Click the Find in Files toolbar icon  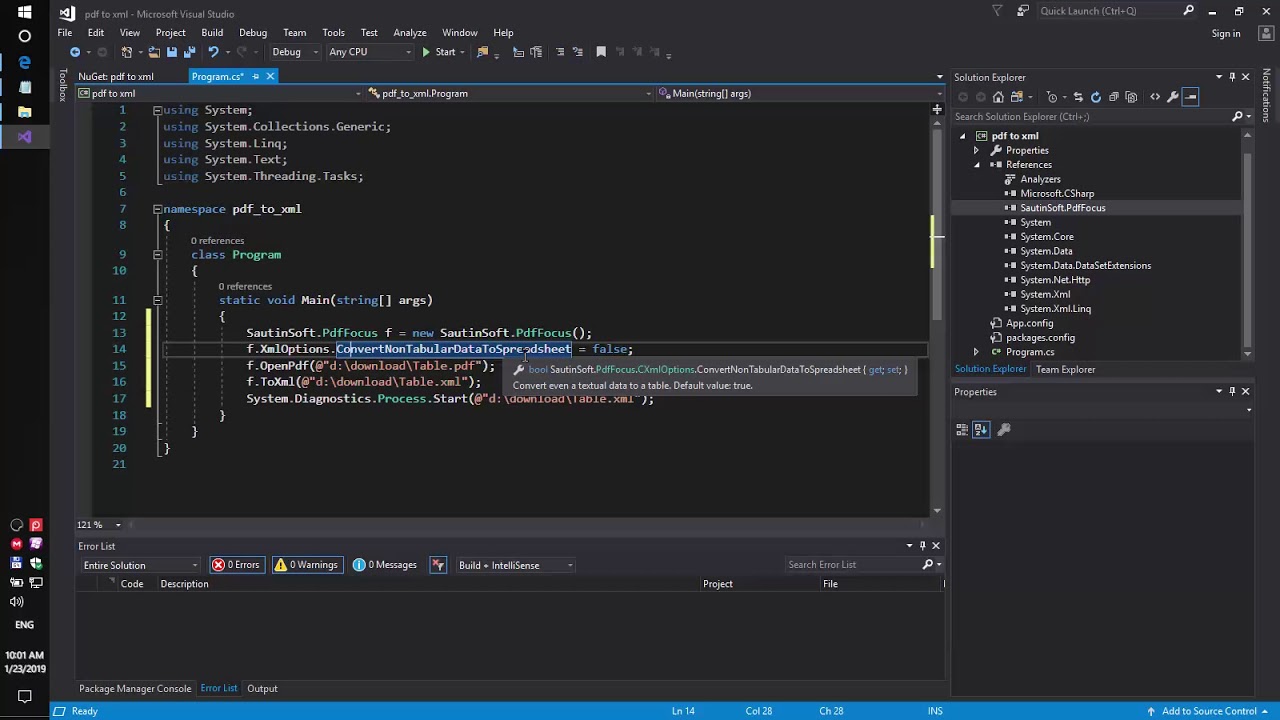tap(482, 52)
